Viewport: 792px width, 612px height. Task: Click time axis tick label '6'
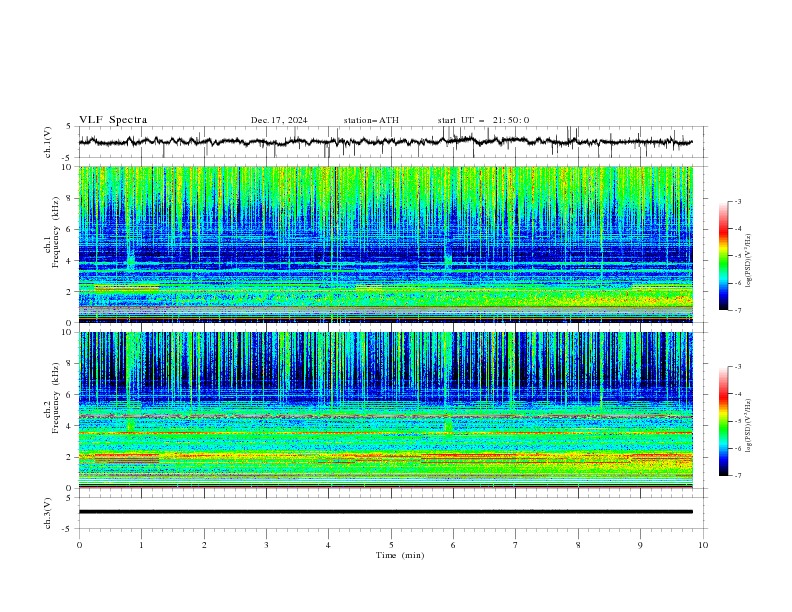coord(453,545)
